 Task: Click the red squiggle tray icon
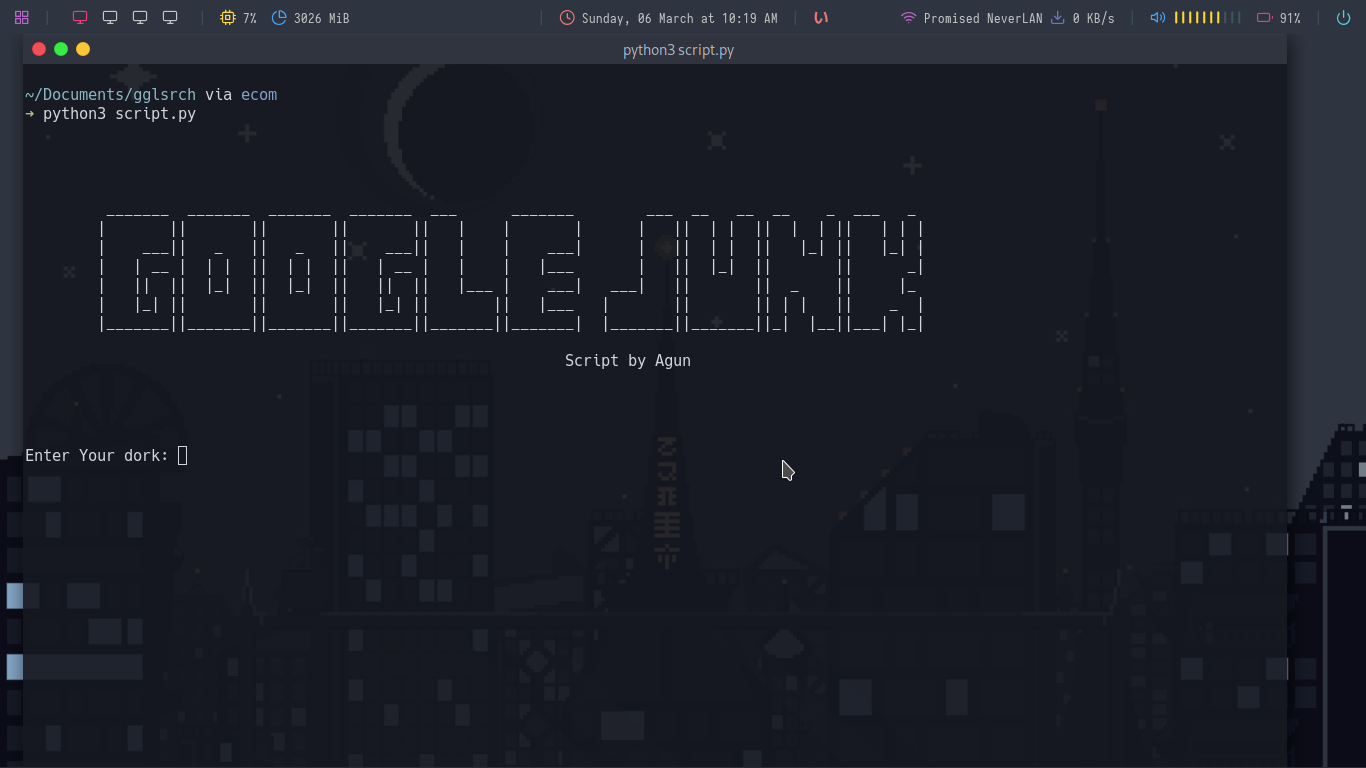(x=821, y=18)
